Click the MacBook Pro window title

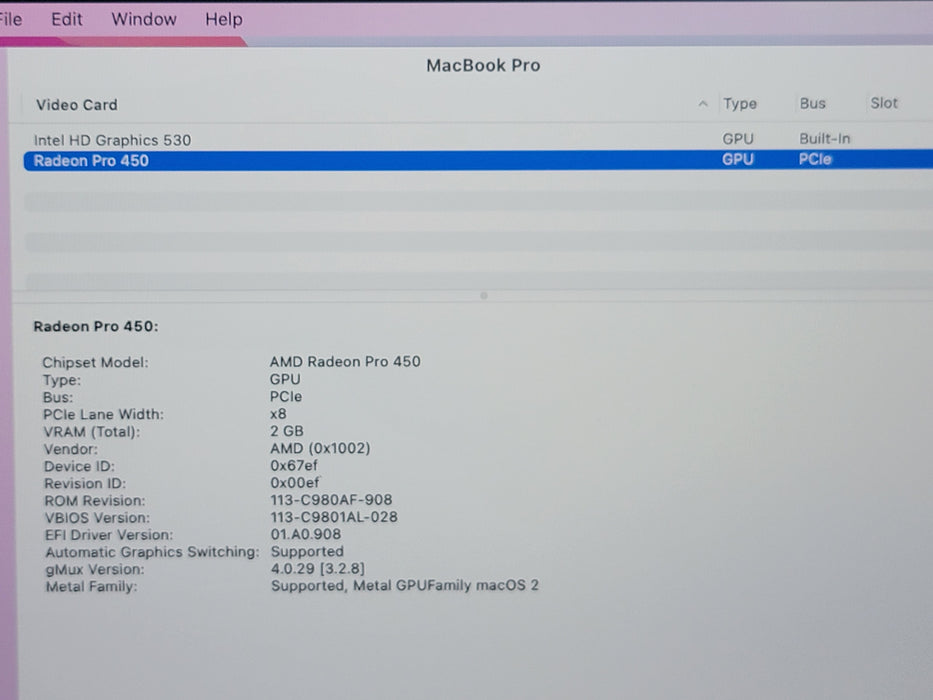coord(483,65)
